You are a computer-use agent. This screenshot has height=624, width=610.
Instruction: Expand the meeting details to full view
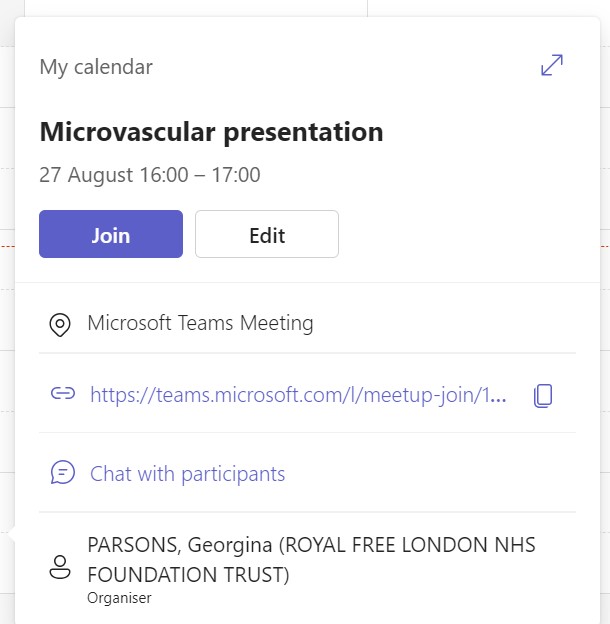pyautogui.click(x=552, y=66)
